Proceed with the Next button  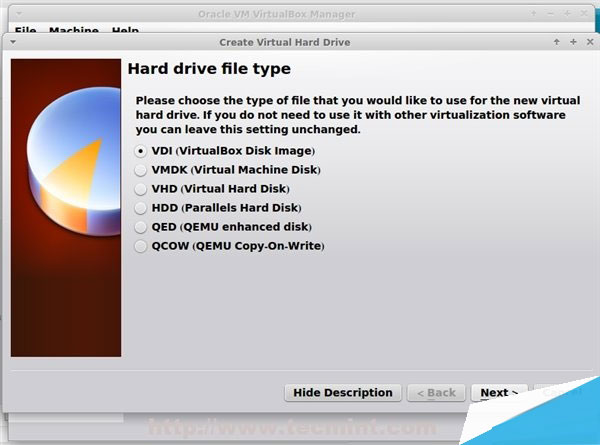coord(499,393)
